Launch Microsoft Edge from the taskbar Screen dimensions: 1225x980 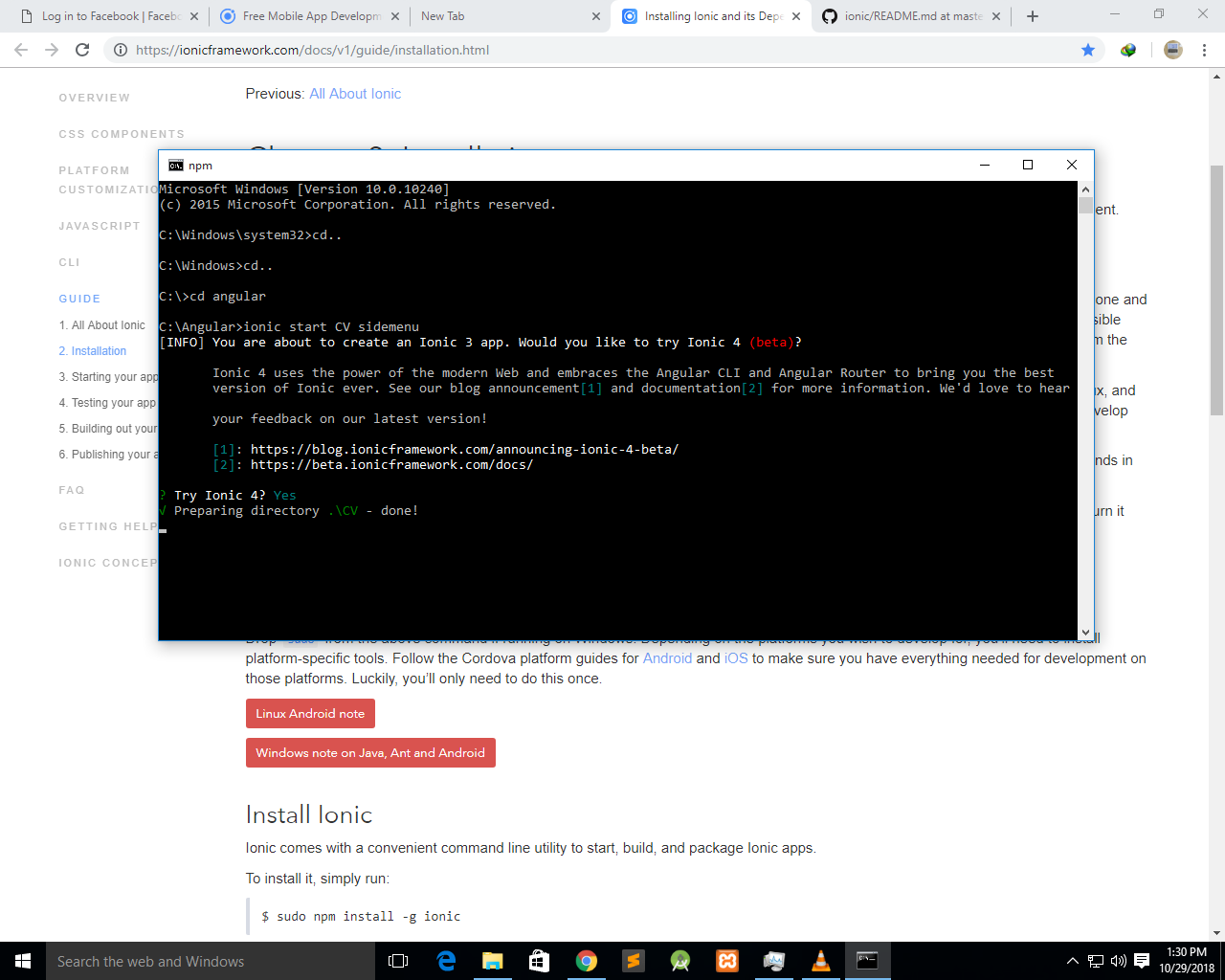pyautogui.click(x=446, y=962)
